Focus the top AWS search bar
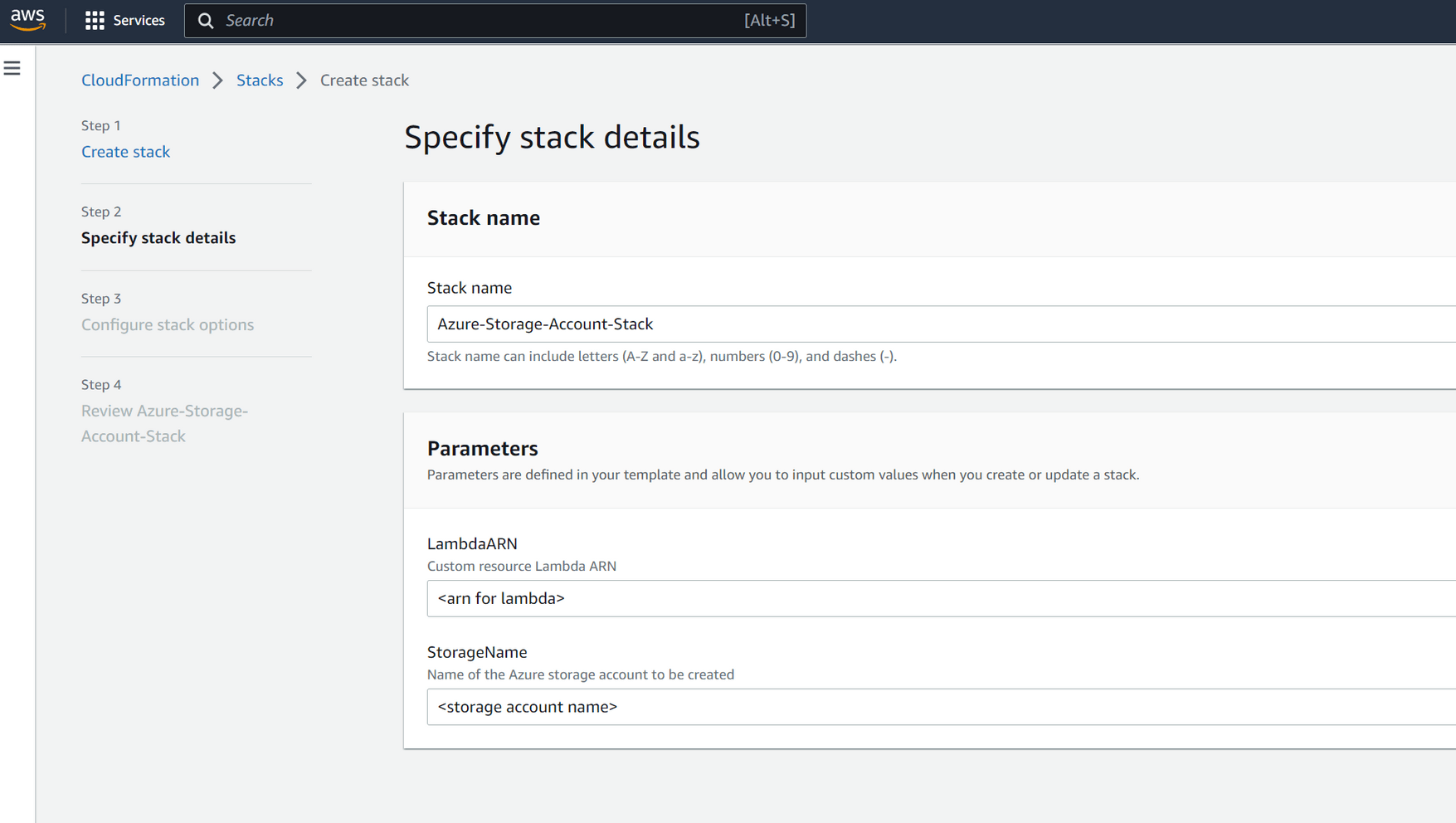 pyautogui.click(x=498, y=20)
